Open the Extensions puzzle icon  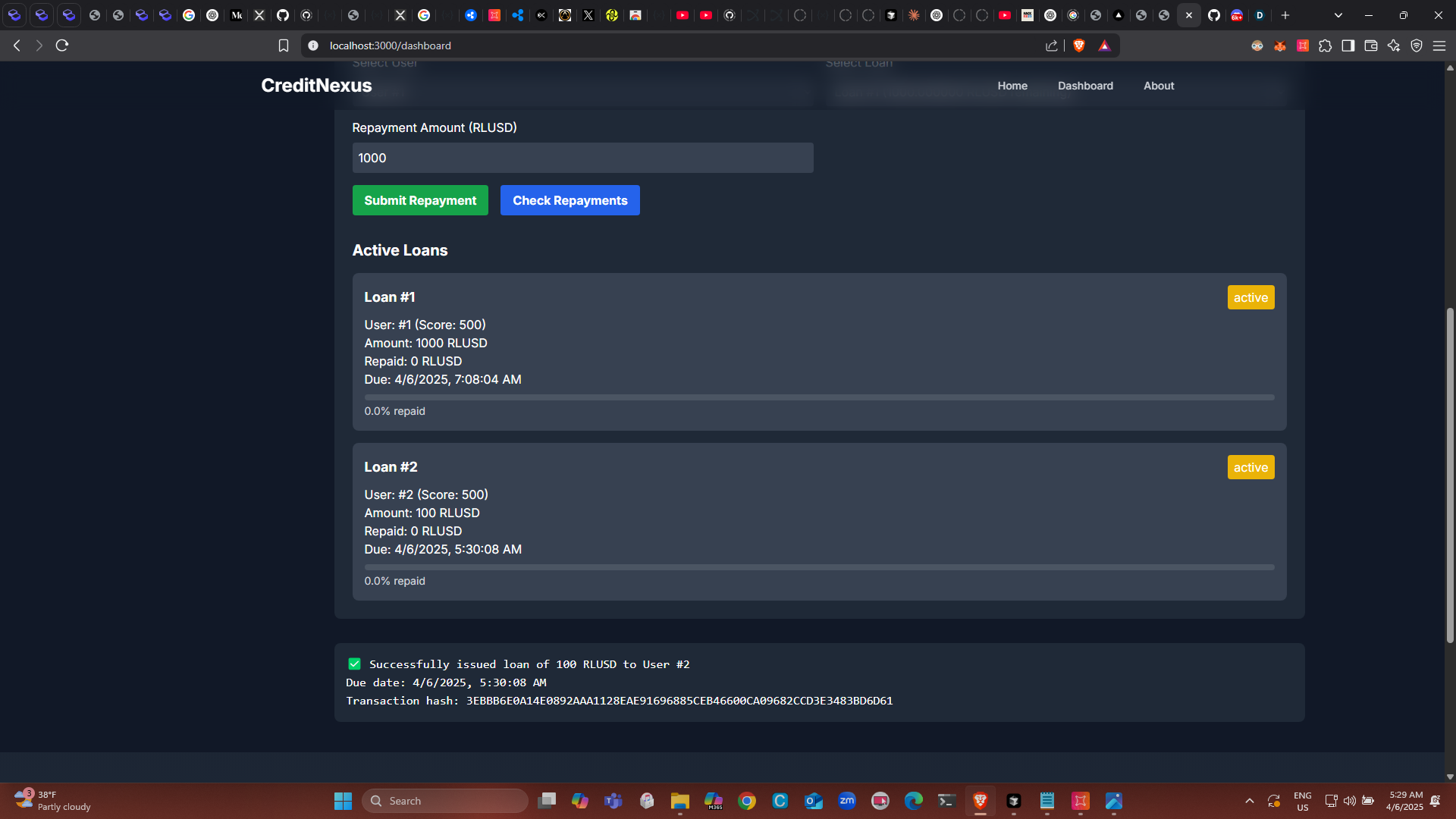click(1326, 45)
